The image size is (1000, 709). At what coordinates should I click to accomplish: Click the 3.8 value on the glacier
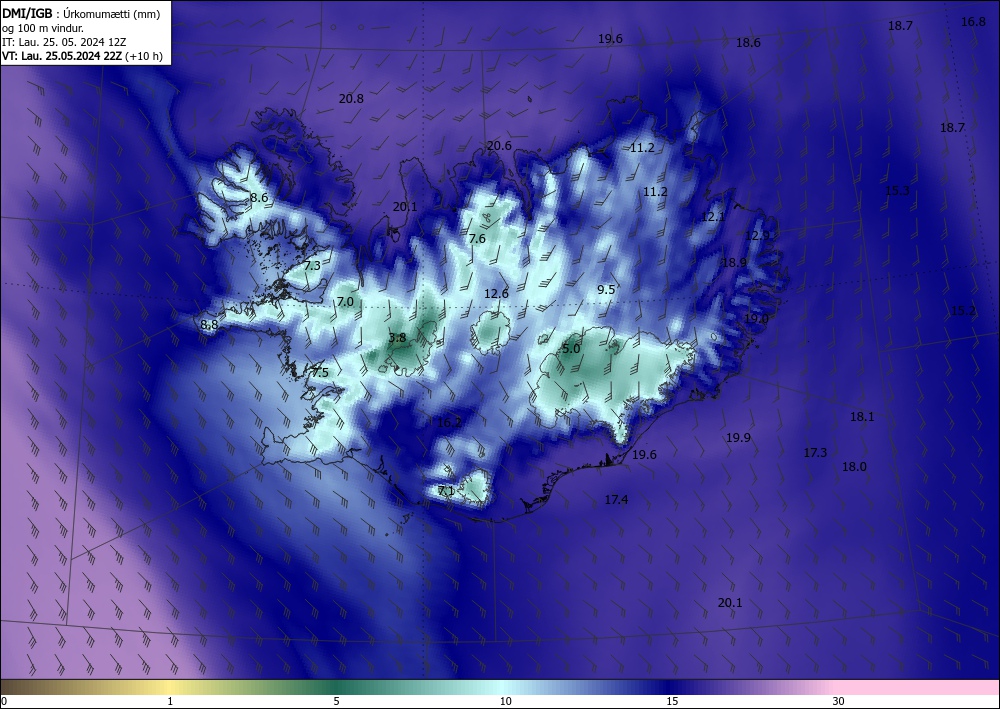coord(397,338)
